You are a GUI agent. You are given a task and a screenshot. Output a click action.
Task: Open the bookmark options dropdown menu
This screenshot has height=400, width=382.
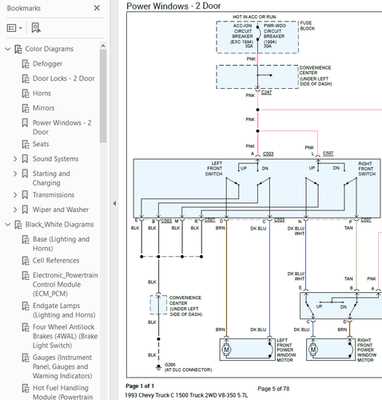click(15, 28)
